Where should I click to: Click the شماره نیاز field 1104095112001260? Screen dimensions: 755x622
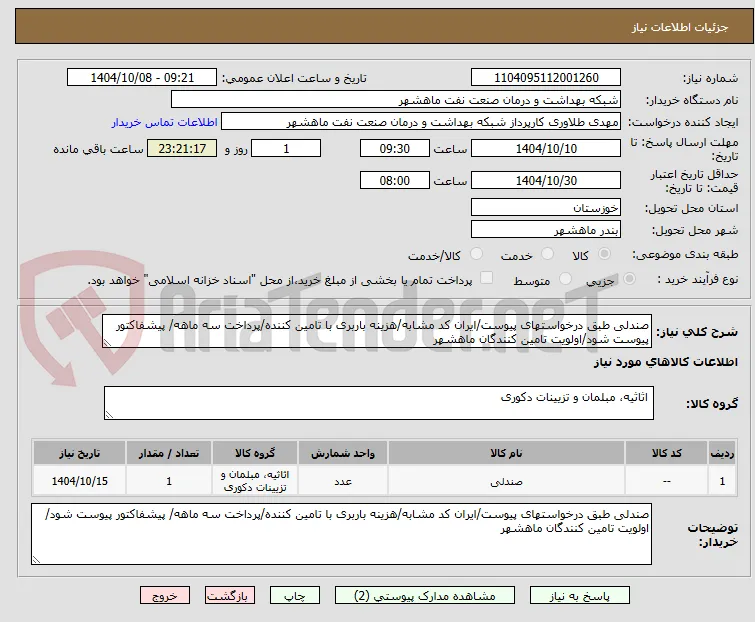(x=546, y=78)
